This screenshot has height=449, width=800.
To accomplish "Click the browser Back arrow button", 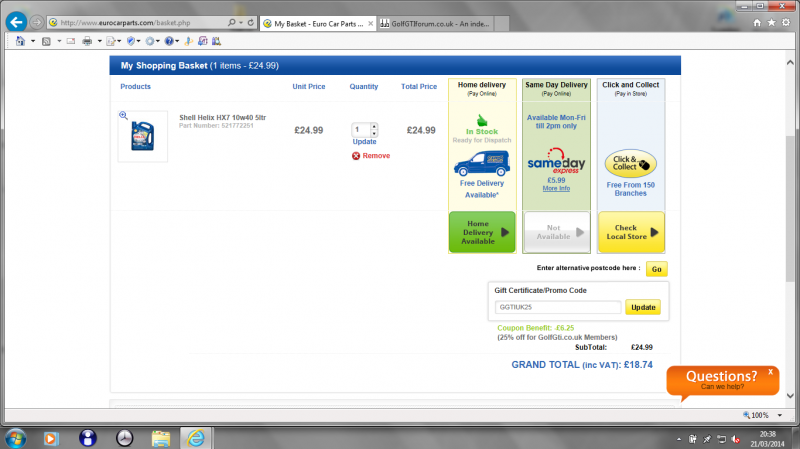I will point(16,21).
